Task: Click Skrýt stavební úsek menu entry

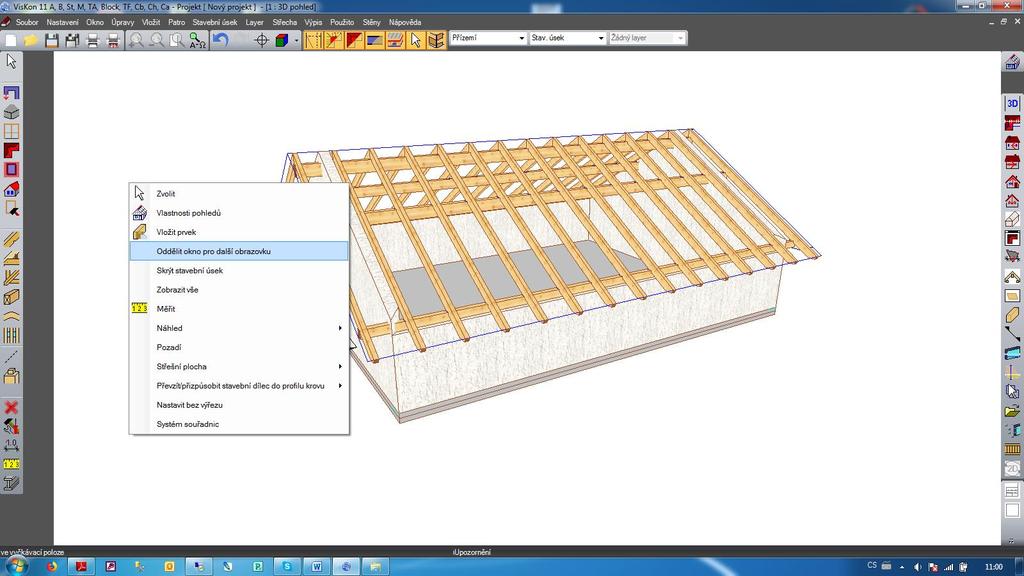Action: click(239, 270)
